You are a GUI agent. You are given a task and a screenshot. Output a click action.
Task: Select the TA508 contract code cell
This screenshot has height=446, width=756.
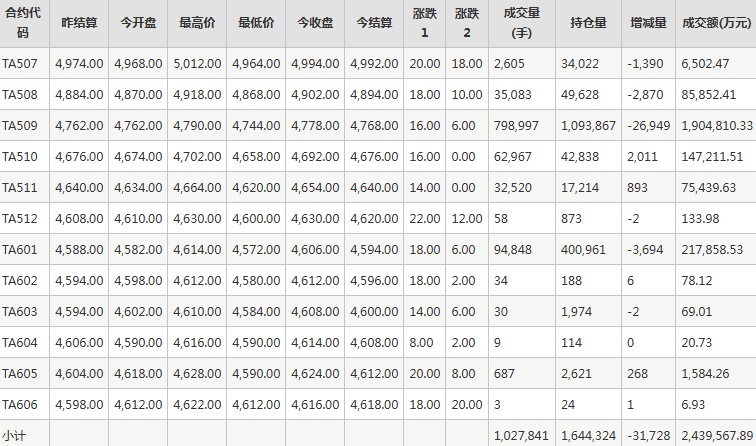20,95
